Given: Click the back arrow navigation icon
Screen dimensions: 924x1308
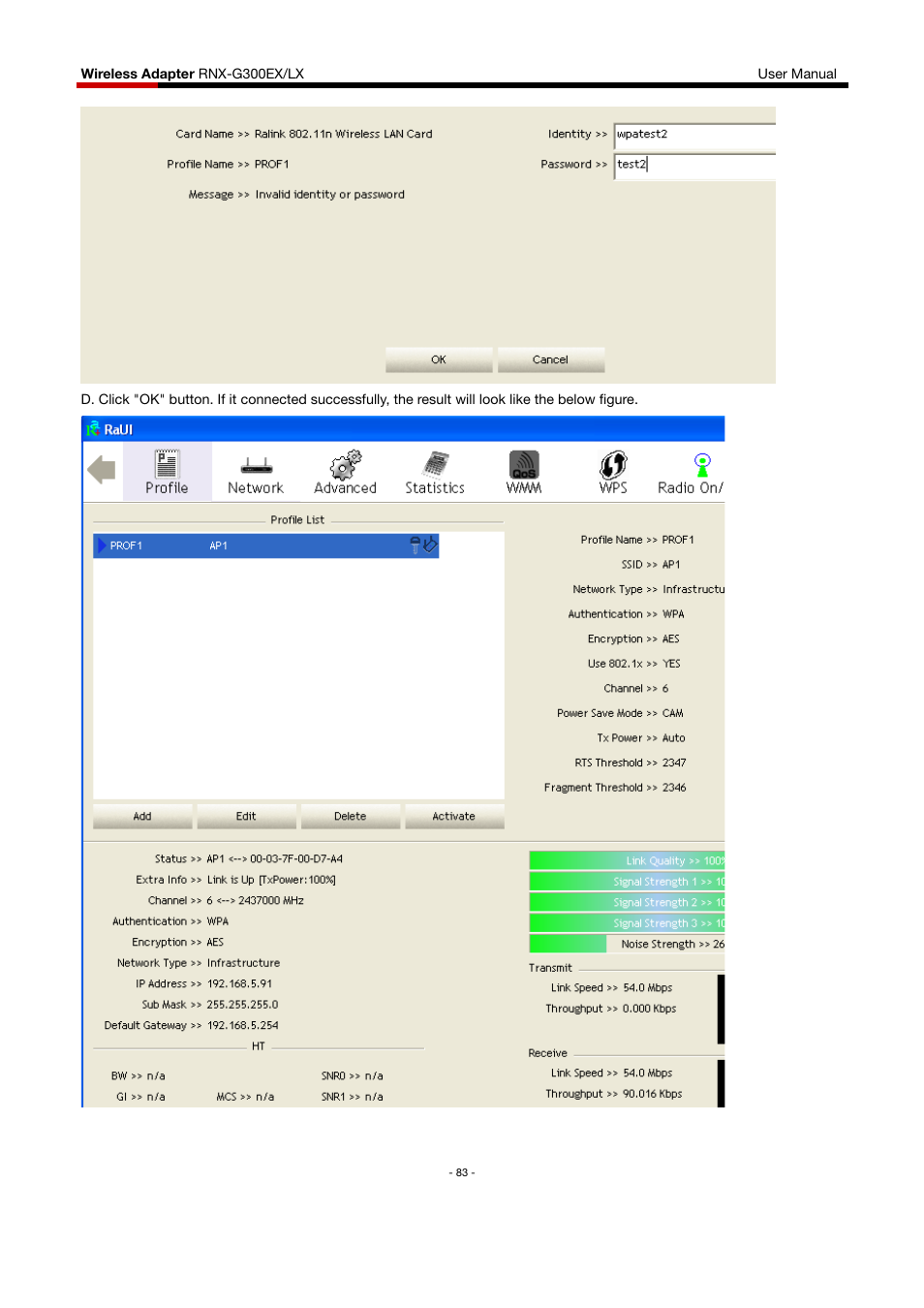Looking at the screenshot, I should [101, 468].
